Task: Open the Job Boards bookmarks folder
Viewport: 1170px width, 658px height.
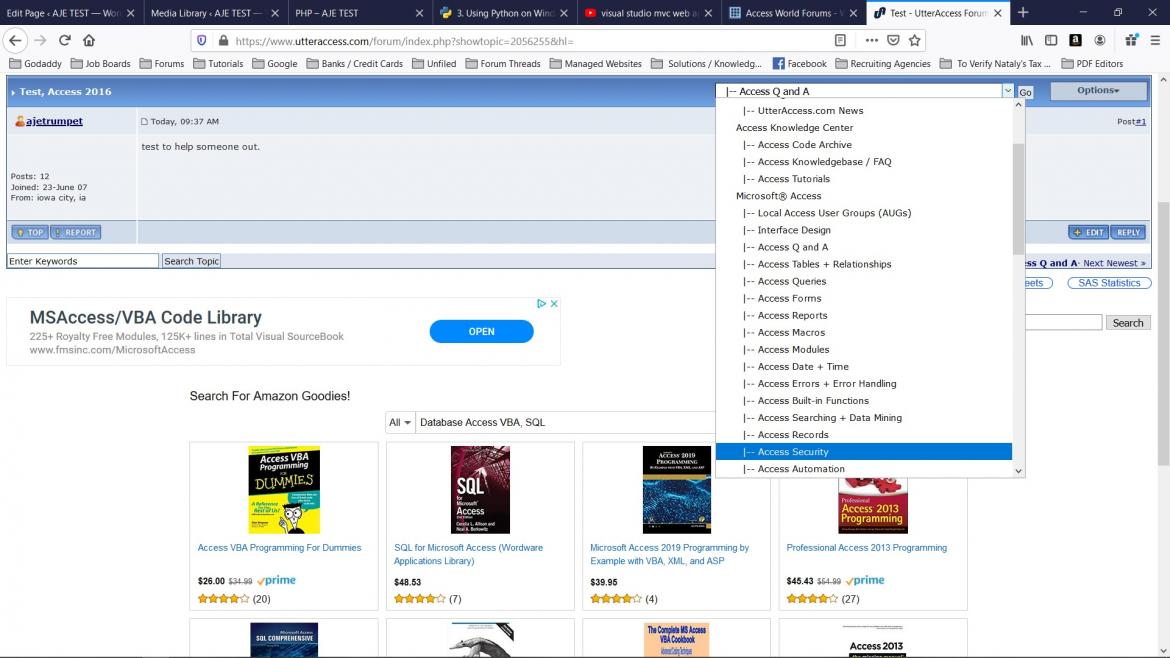Action: (x=101, y=63)
